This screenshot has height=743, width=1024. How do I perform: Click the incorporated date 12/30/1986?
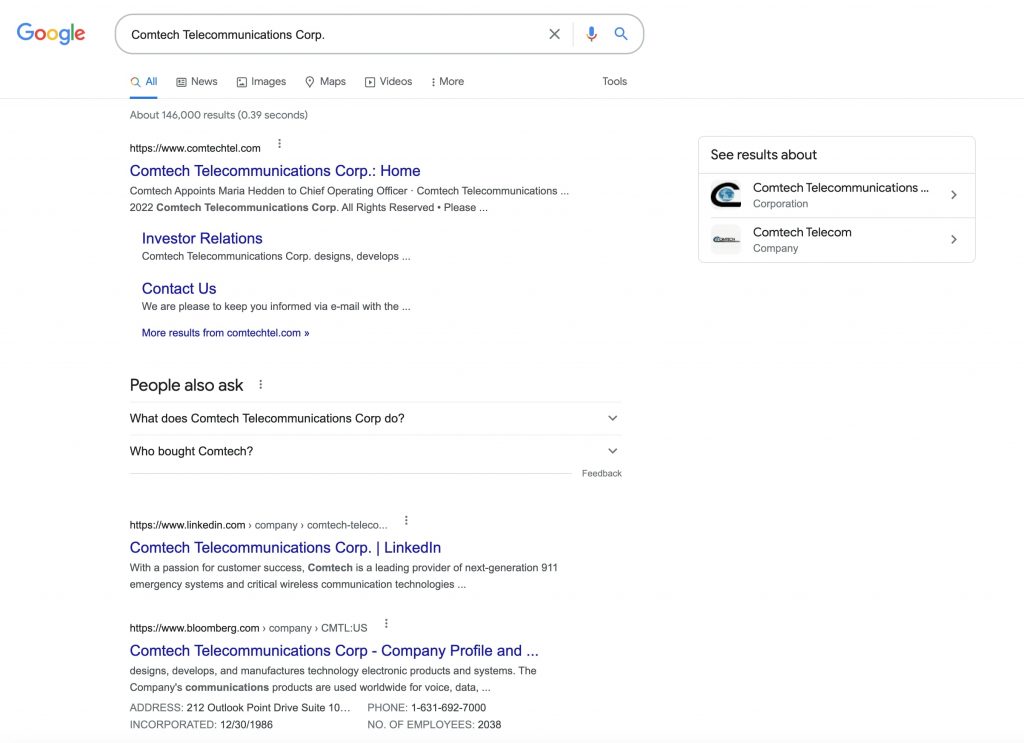click(x=246, y=725)
